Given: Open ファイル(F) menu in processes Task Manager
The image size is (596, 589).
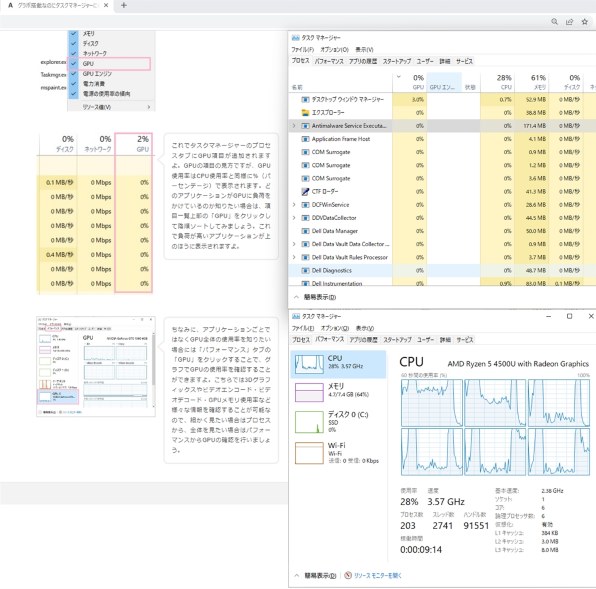Looking at the screenshot, I should click(303, 49).
